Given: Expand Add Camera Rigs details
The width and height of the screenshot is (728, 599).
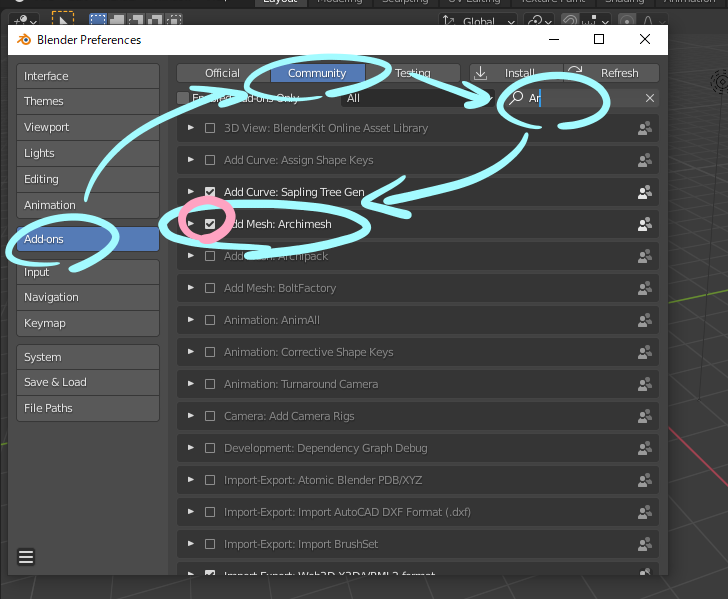Looking at the screenshot, I should pyautogui.click(x=190, y=416).
